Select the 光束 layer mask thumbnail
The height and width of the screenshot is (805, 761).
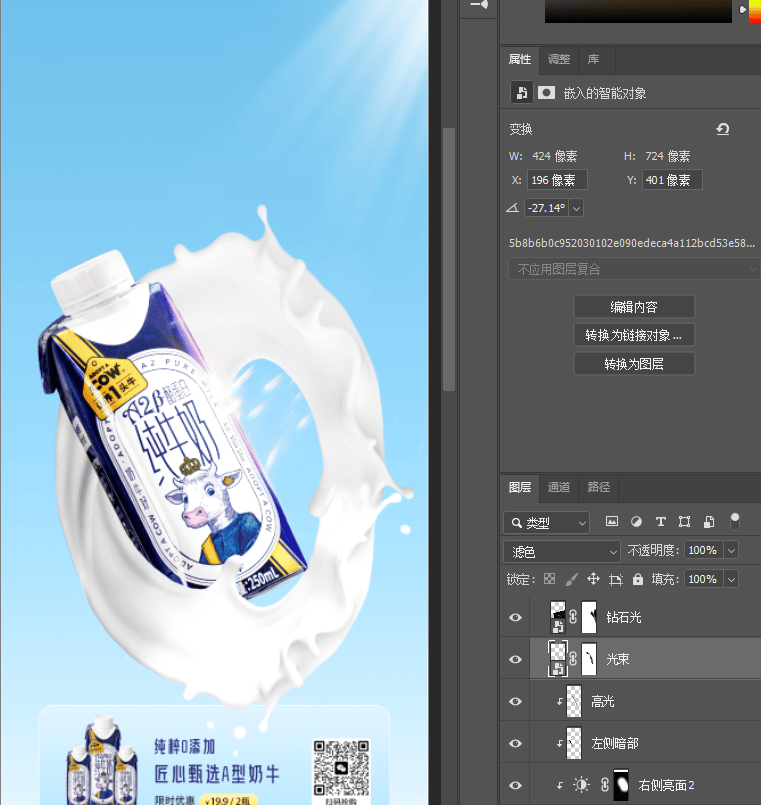pyautogui.click(x=589, y=659)
